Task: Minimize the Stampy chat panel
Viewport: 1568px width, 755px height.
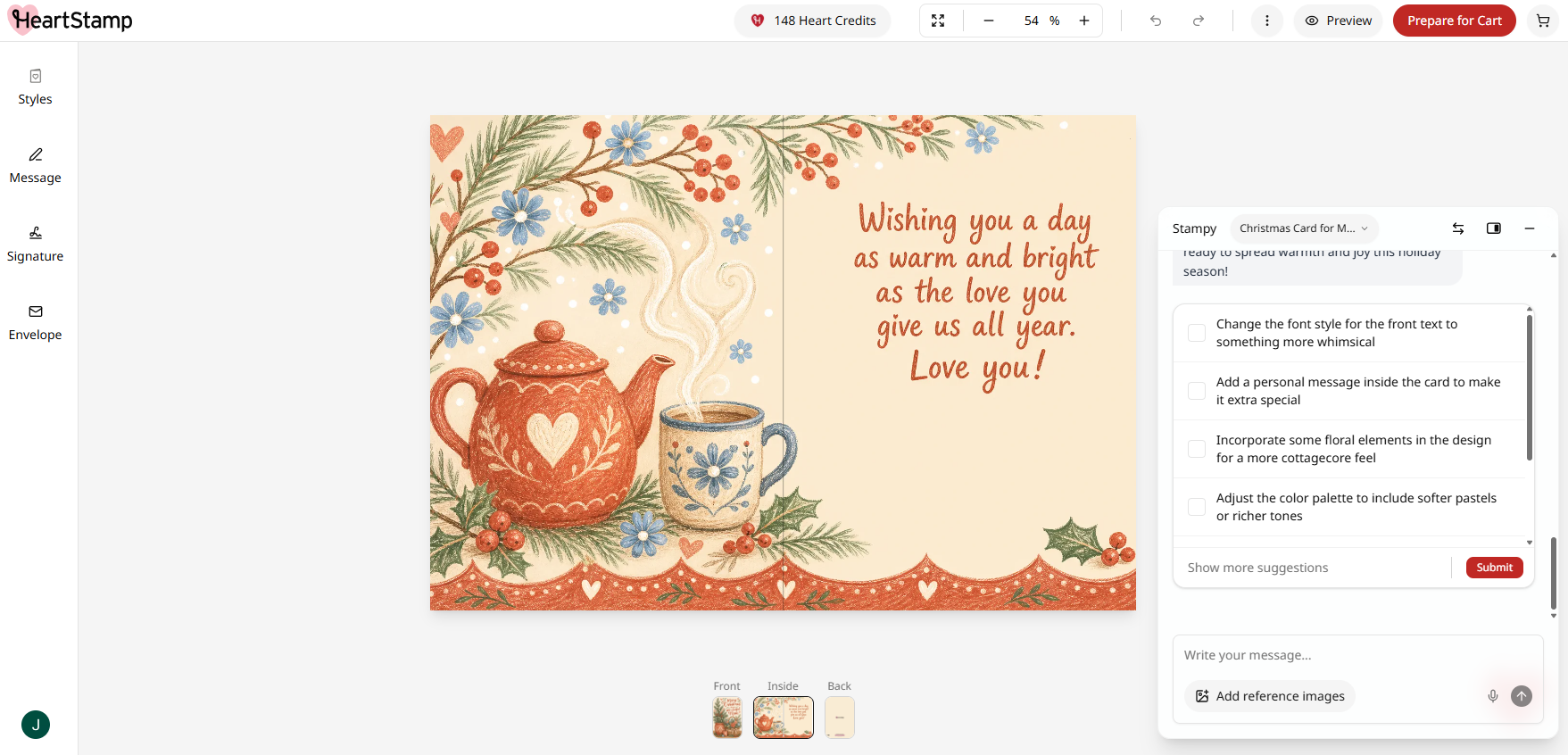Action: point(1530,228)
